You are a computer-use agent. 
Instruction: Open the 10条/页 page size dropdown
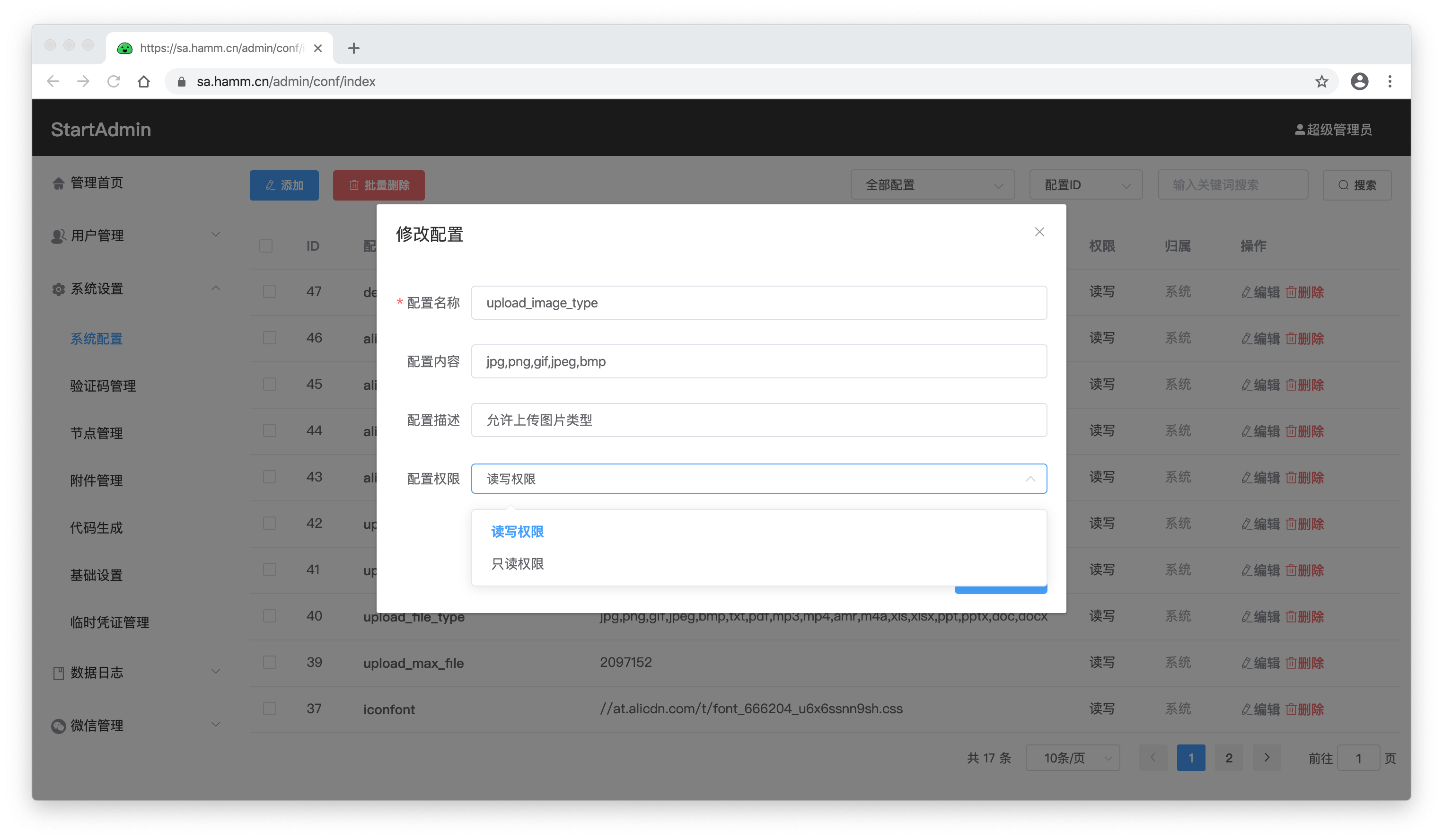click(x=1073, y=758)
